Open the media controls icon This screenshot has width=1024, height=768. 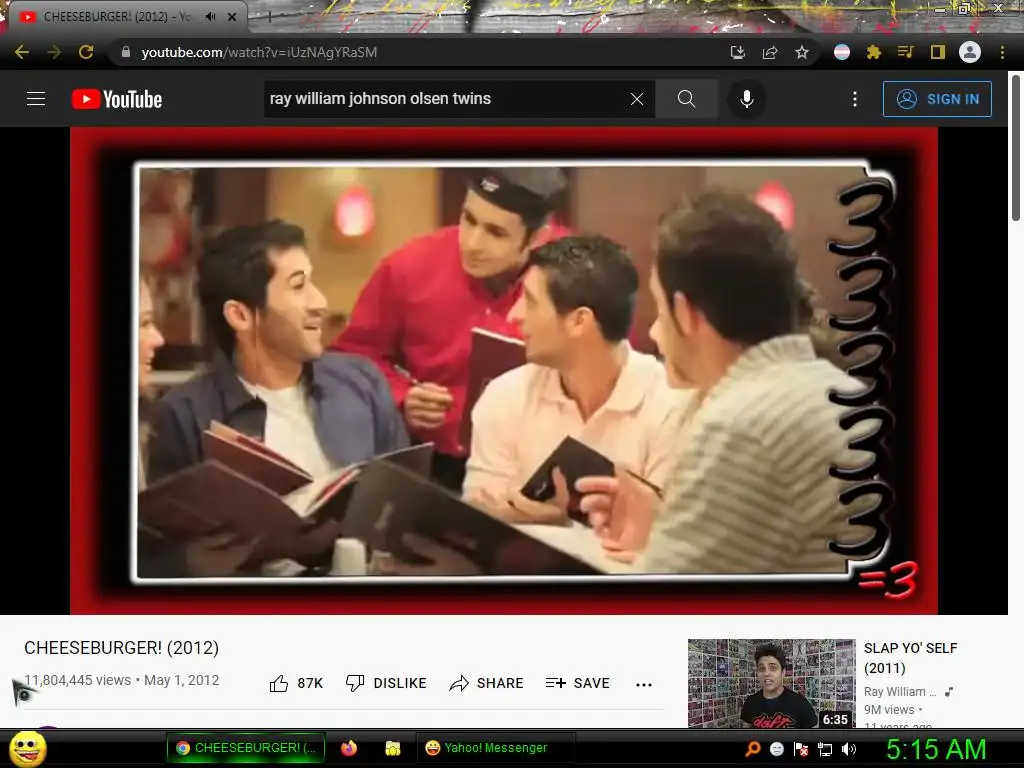905,52
